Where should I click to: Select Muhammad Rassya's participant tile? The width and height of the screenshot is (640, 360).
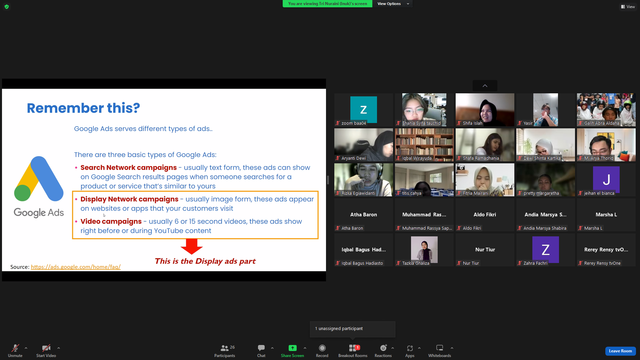424,215
